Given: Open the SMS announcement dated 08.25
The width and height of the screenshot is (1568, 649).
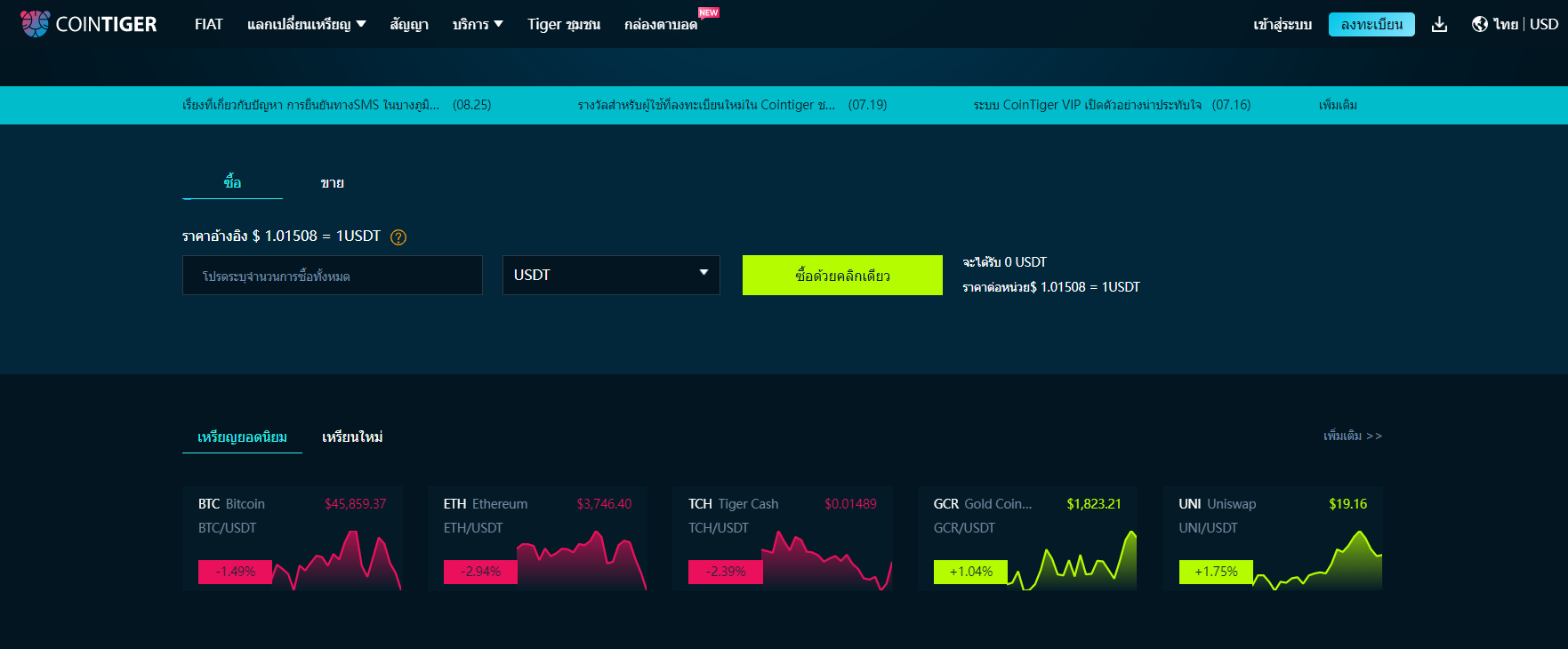Looking at the screenshot, I should coord(337,105).
